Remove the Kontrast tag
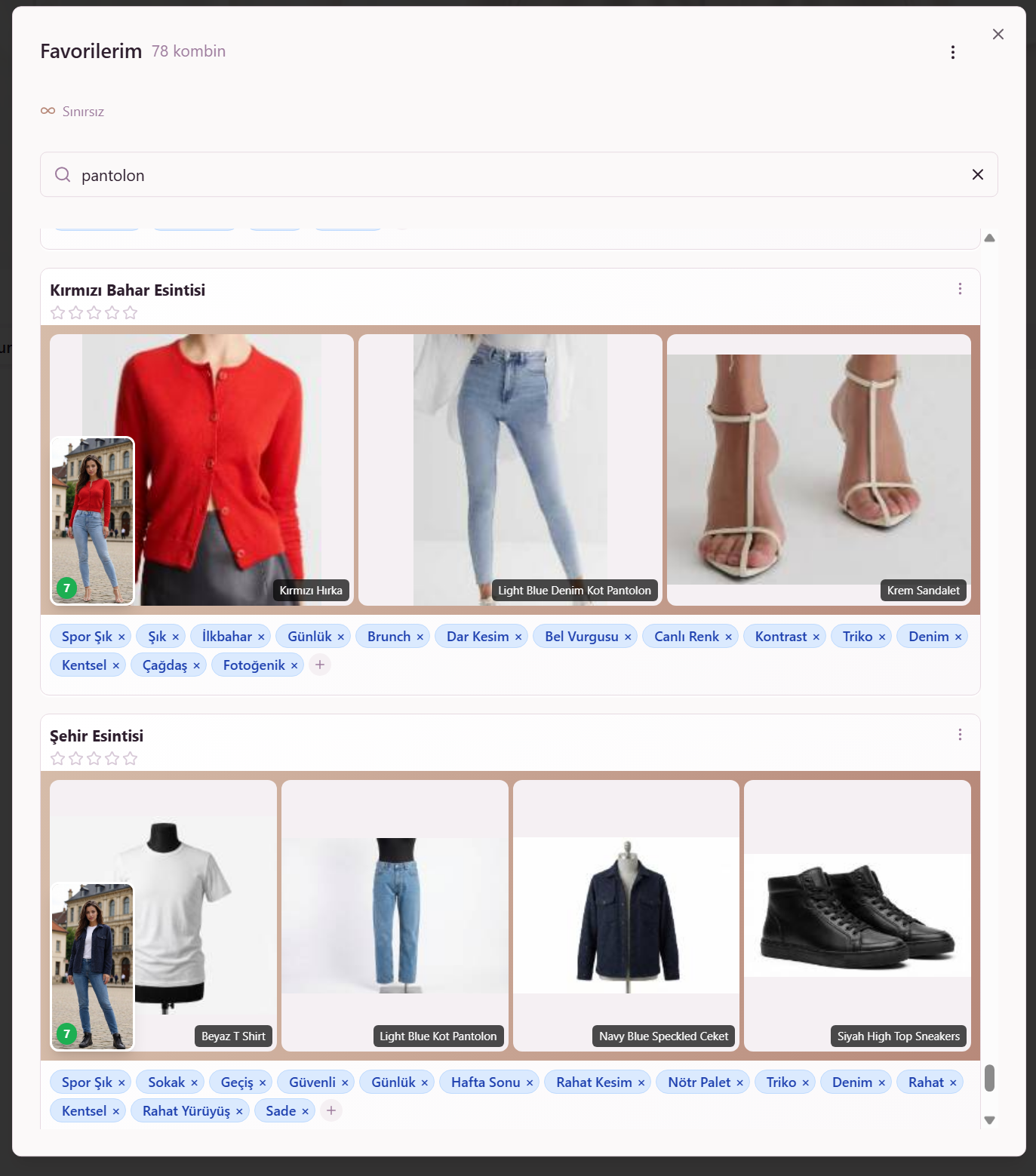The width and height of the screenshot is (1036, 1176). (x=816, y=637)
